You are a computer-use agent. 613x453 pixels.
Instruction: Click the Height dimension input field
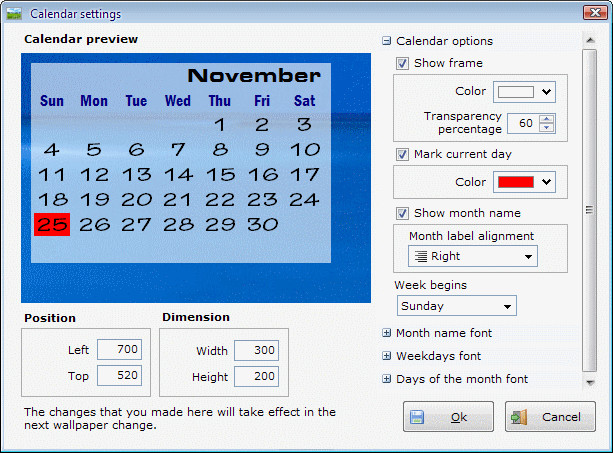click(x=256, y=376)
